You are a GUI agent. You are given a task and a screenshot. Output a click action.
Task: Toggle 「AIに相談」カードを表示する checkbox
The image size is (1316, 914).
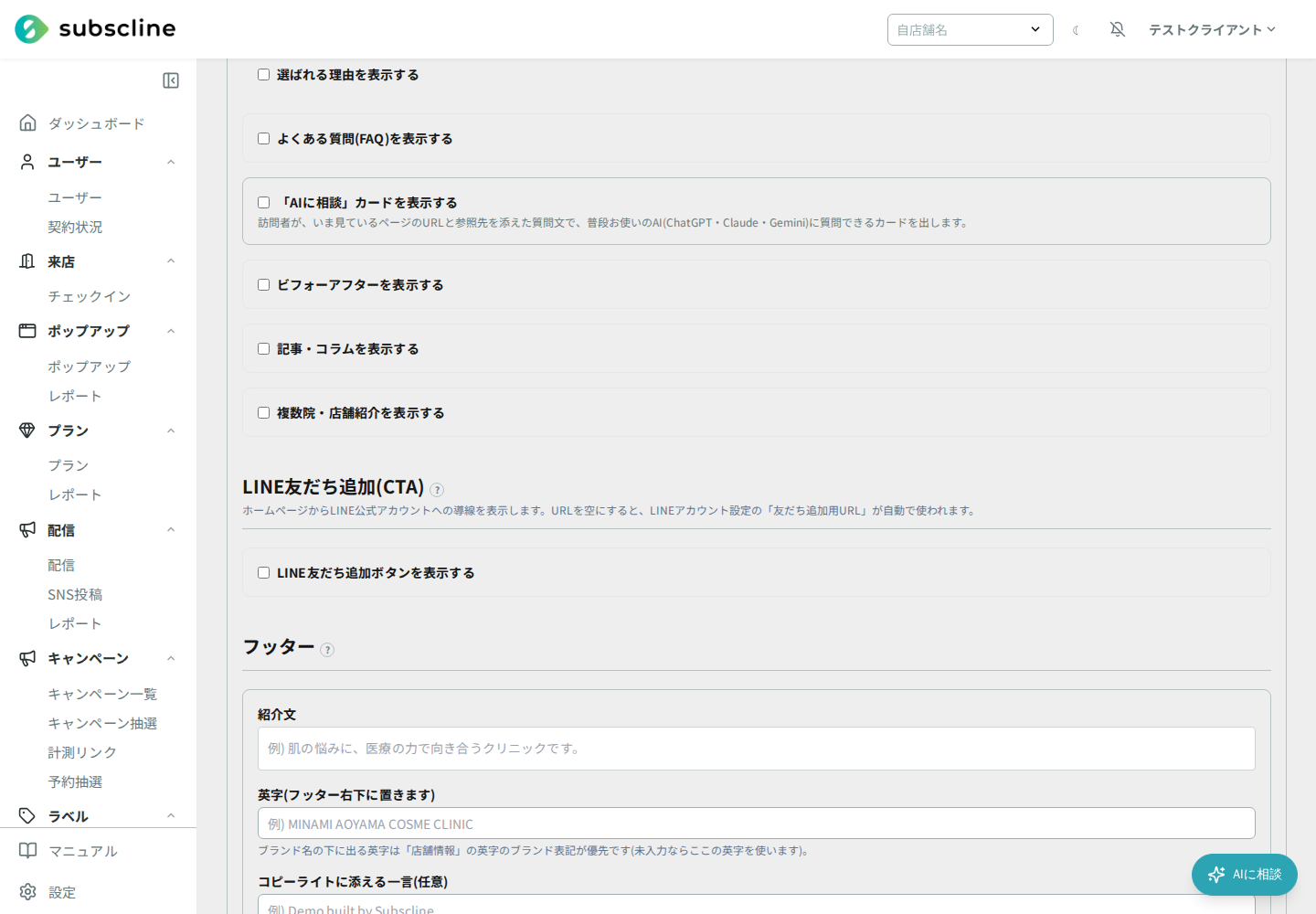tap(263, 203)
